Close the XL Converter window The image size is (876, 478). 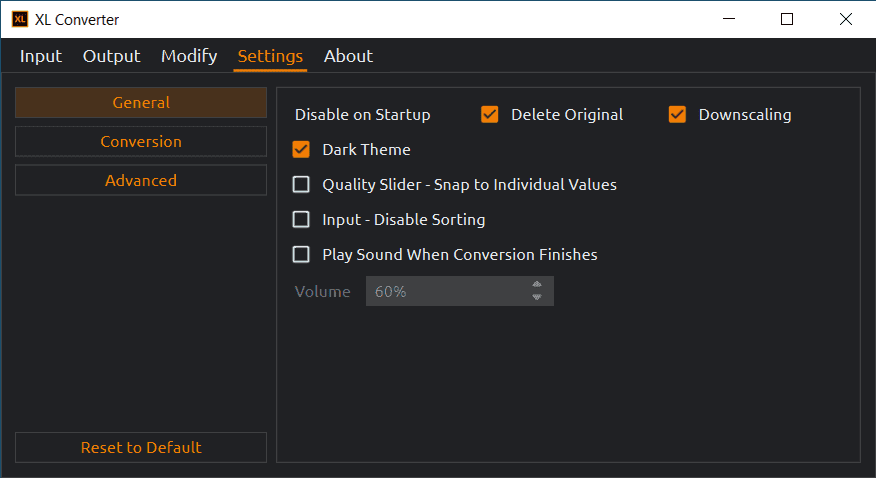point(846,19)
